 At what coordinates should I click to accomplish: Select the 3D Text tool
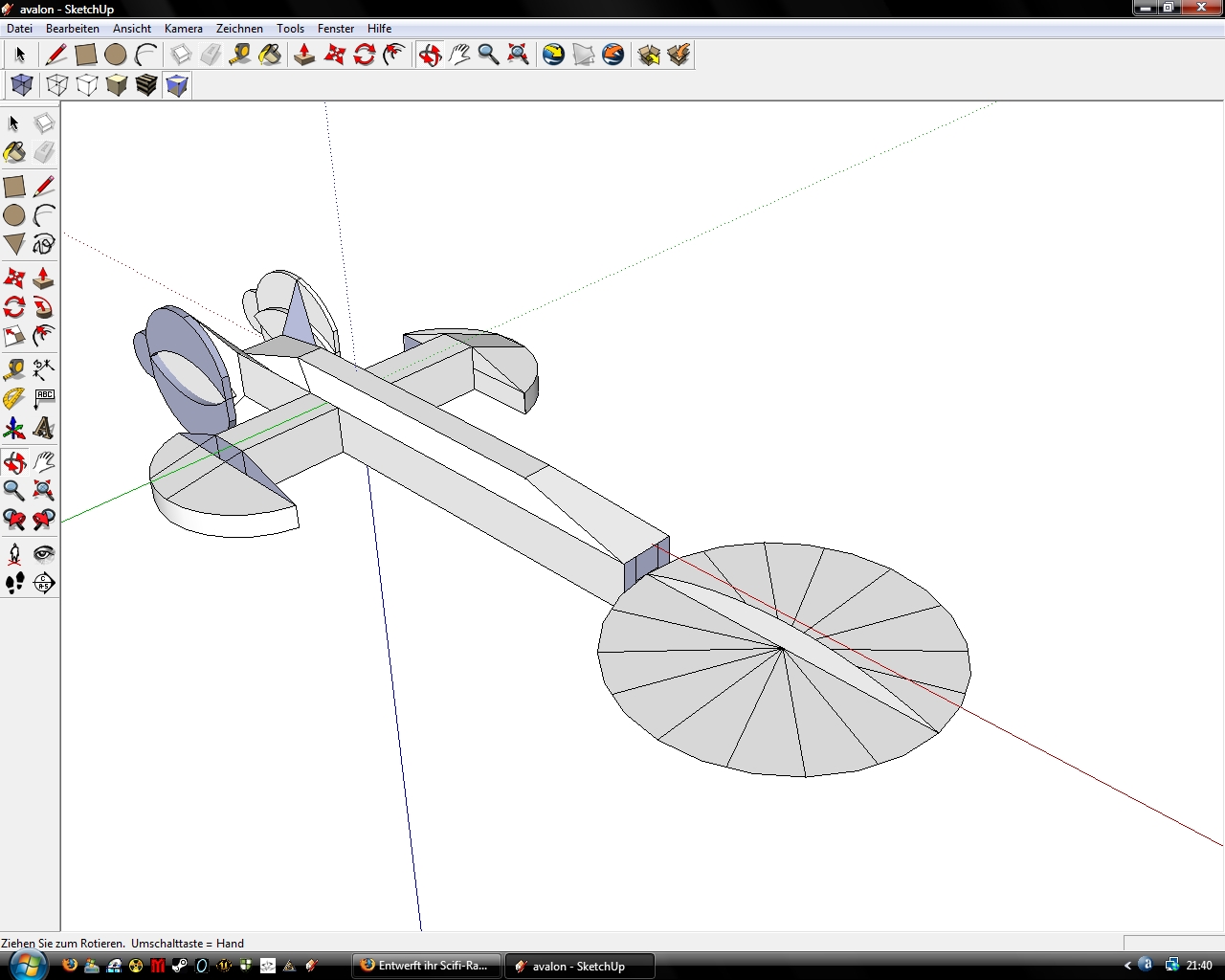44,428
